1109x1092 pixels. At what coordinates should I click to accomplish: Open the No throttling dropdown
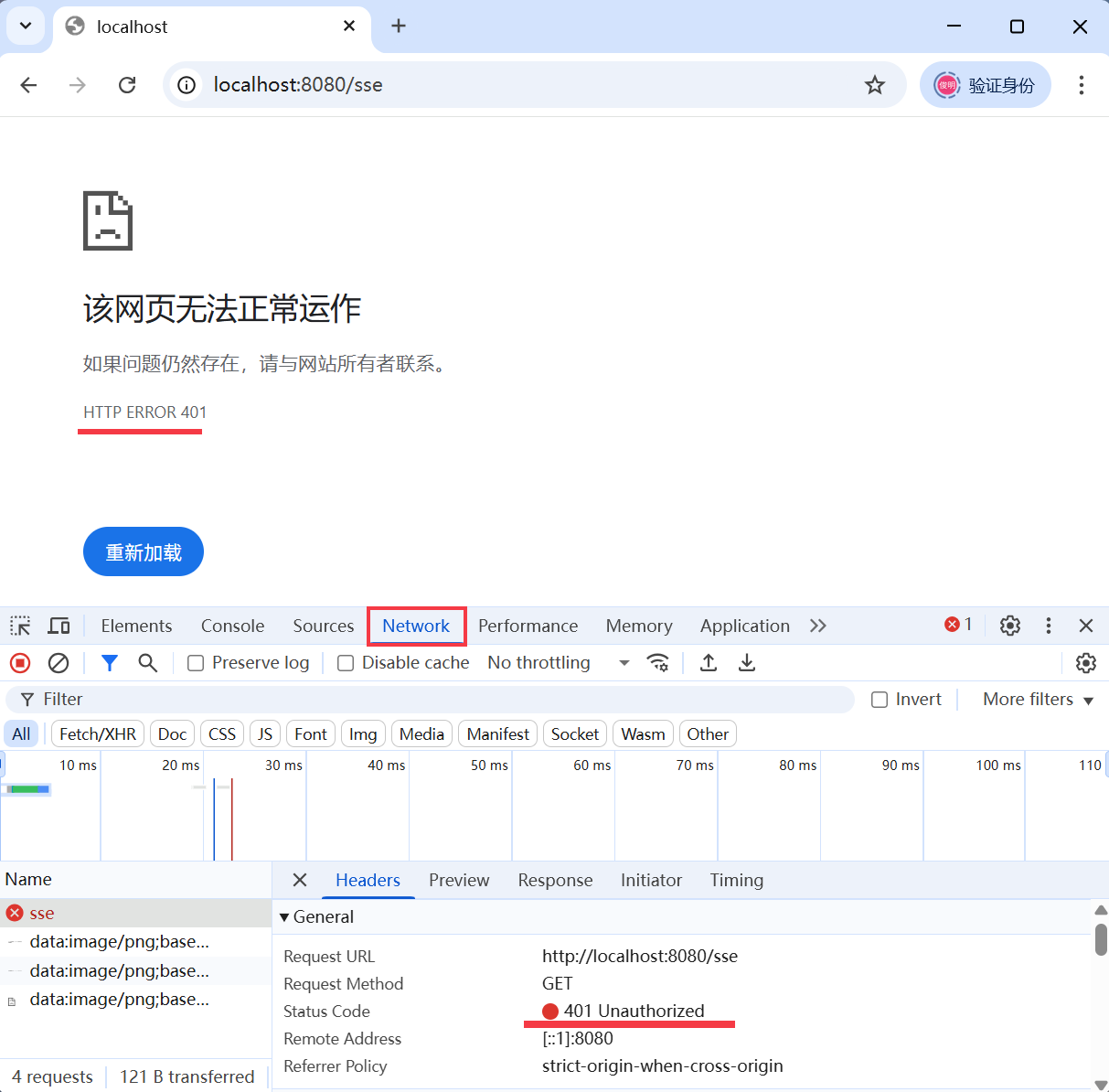point(559,663)
